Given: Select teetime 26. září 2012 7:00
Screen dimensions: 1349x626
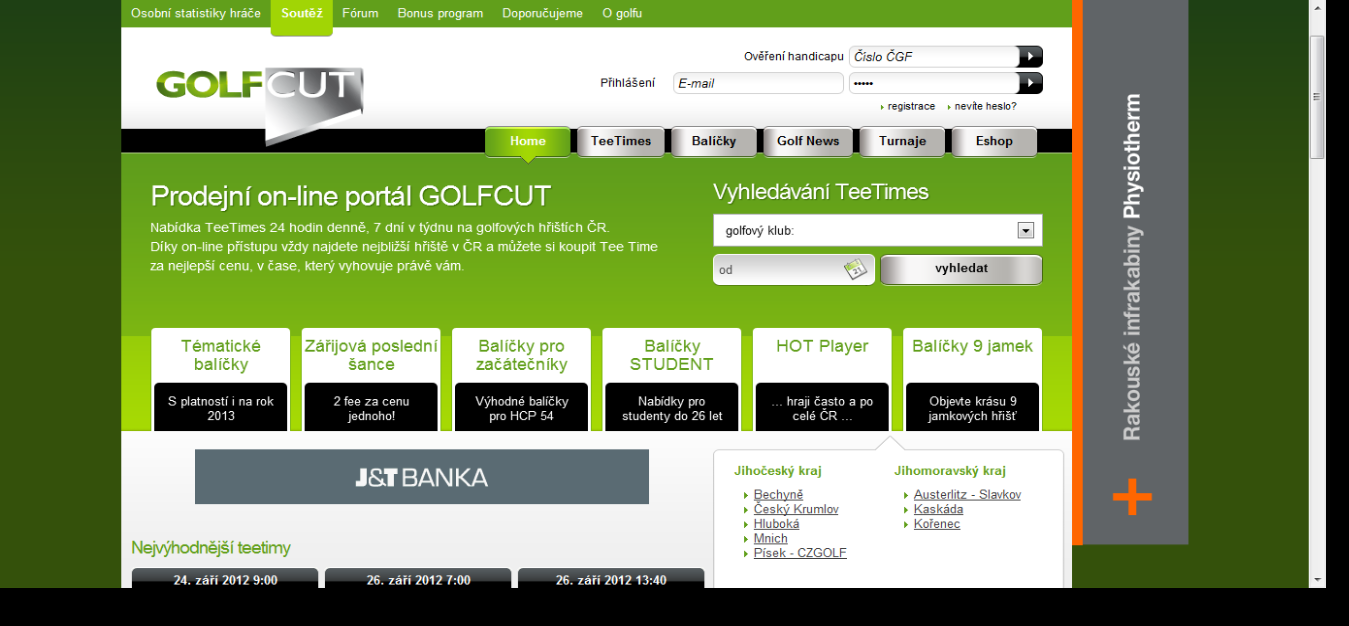Looking at the screenshot, I should tap(418, 578).
